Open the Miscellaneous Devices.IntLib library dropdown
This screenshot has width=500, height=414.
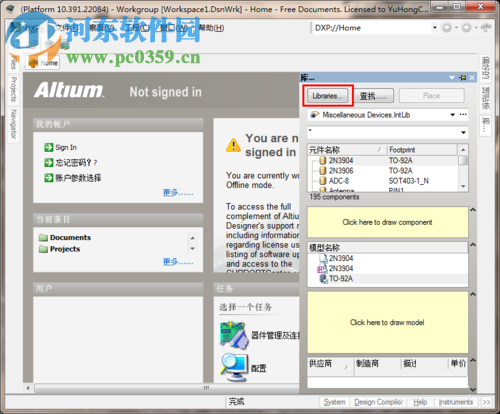[x=453, y=115]
